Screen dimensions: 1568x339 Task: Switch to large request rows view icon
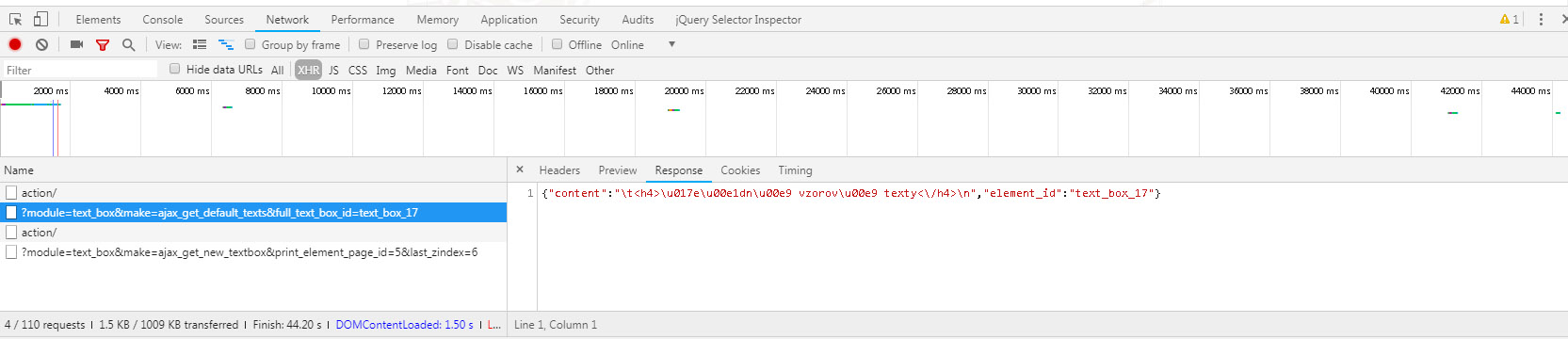click(x=200, y=44)
